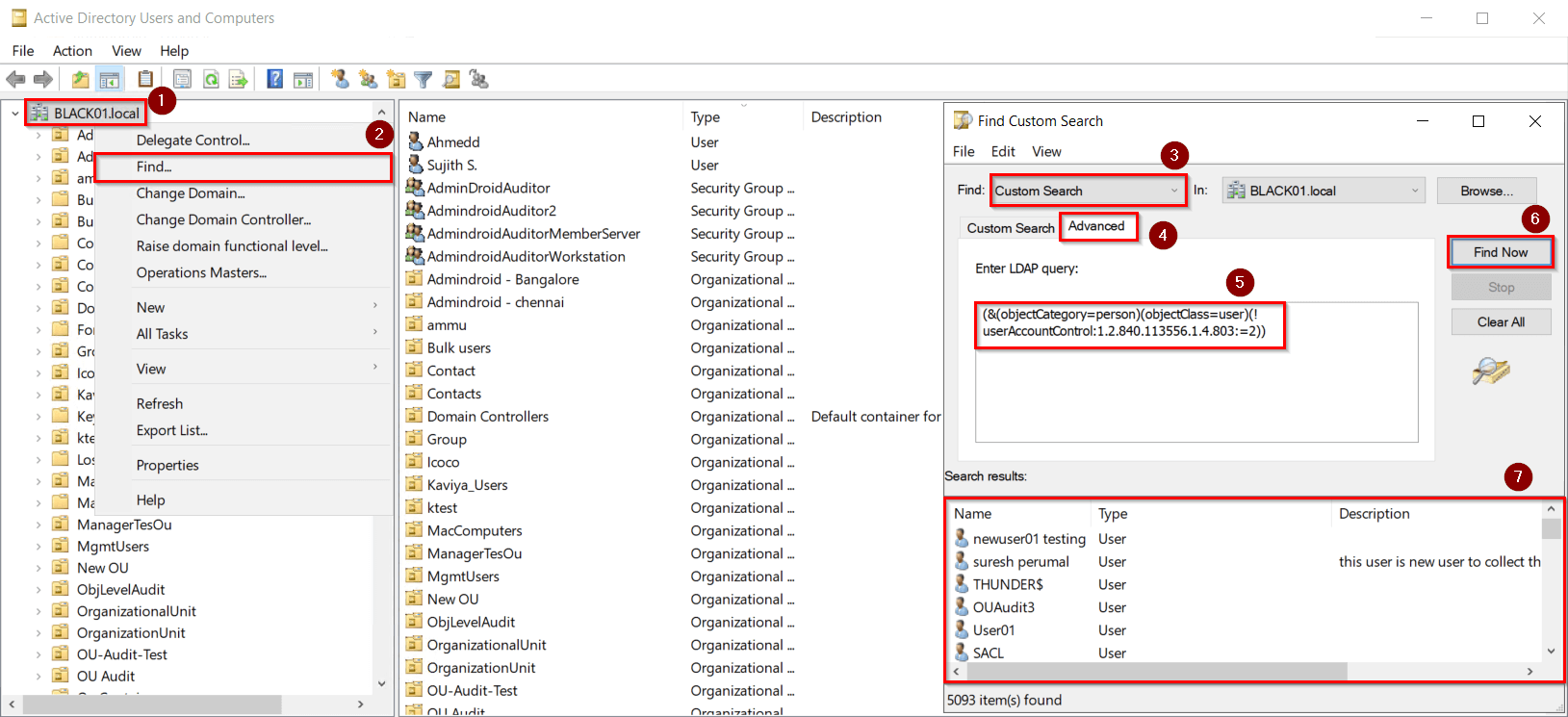Image resolution: width=1568 pixels, height=717 pixels.
Task: Click the Up one level folder icon
Action: coord(80,79)
